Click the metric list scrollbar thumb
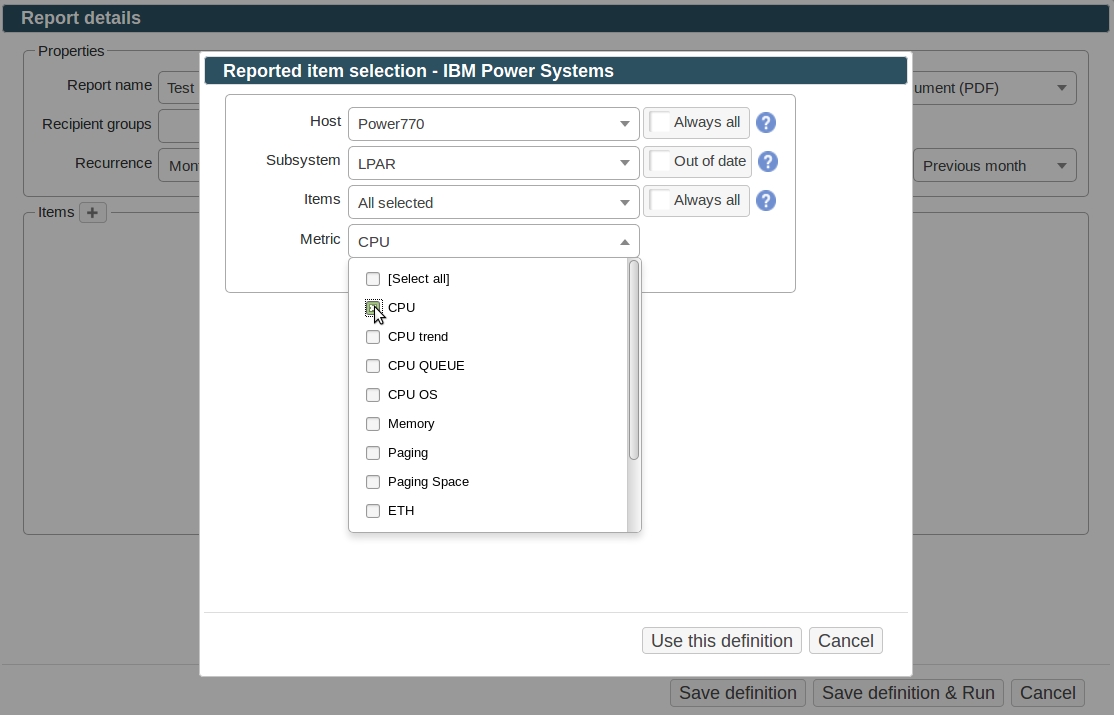Viewport: 1114px width, 715px height. [x=634, y=360]
